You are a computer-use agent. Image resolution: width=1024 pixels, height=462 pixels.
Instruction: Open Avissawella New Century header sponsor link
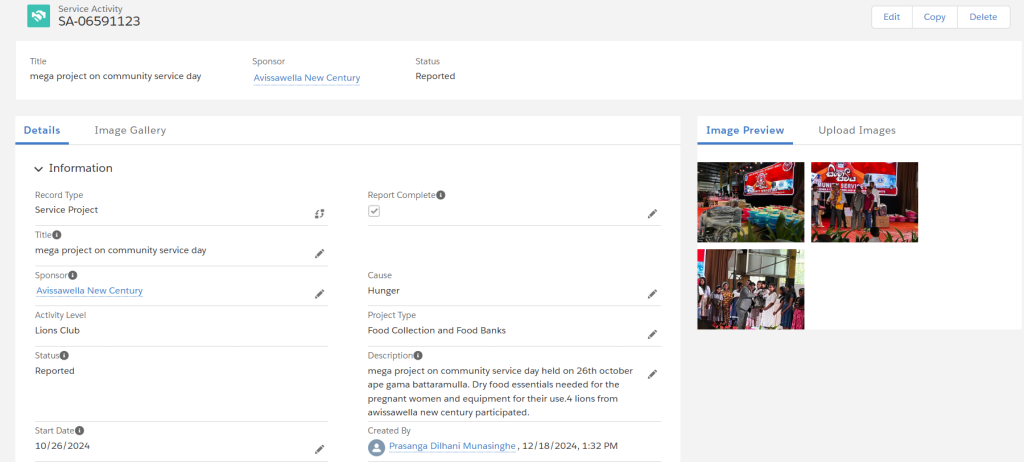tap(307, 78)
